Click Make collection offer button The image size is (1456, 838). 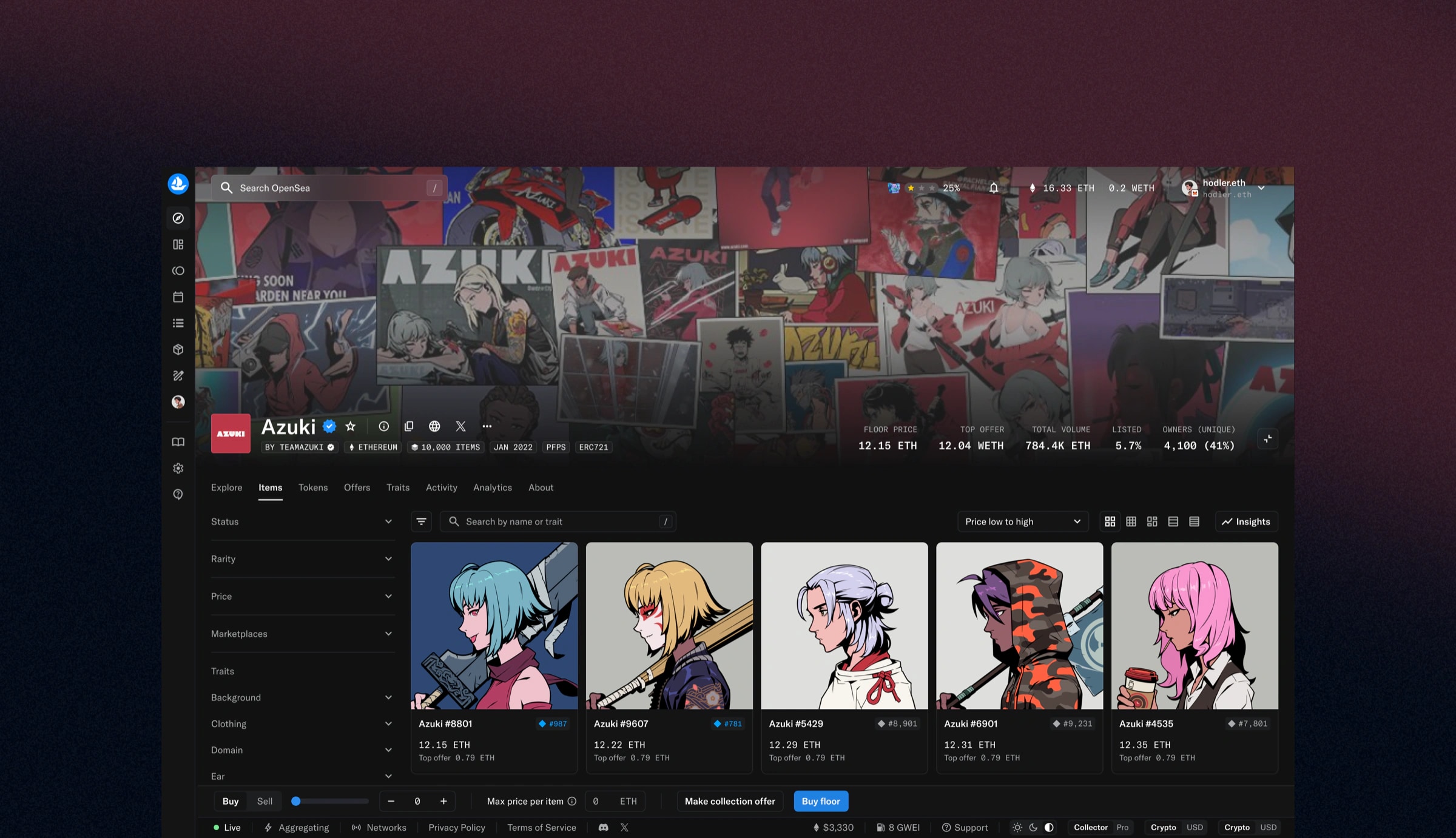coord(730,801)
